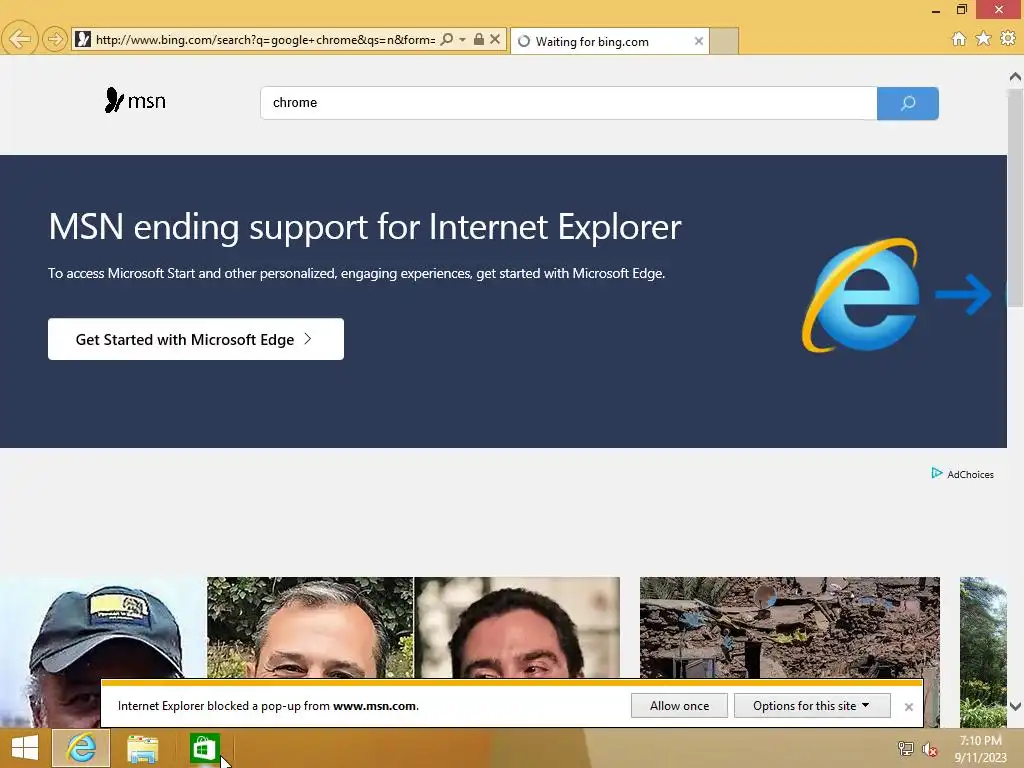Click the browser Forward arrow button
The image size is (1024, 768).
[56, 39]
